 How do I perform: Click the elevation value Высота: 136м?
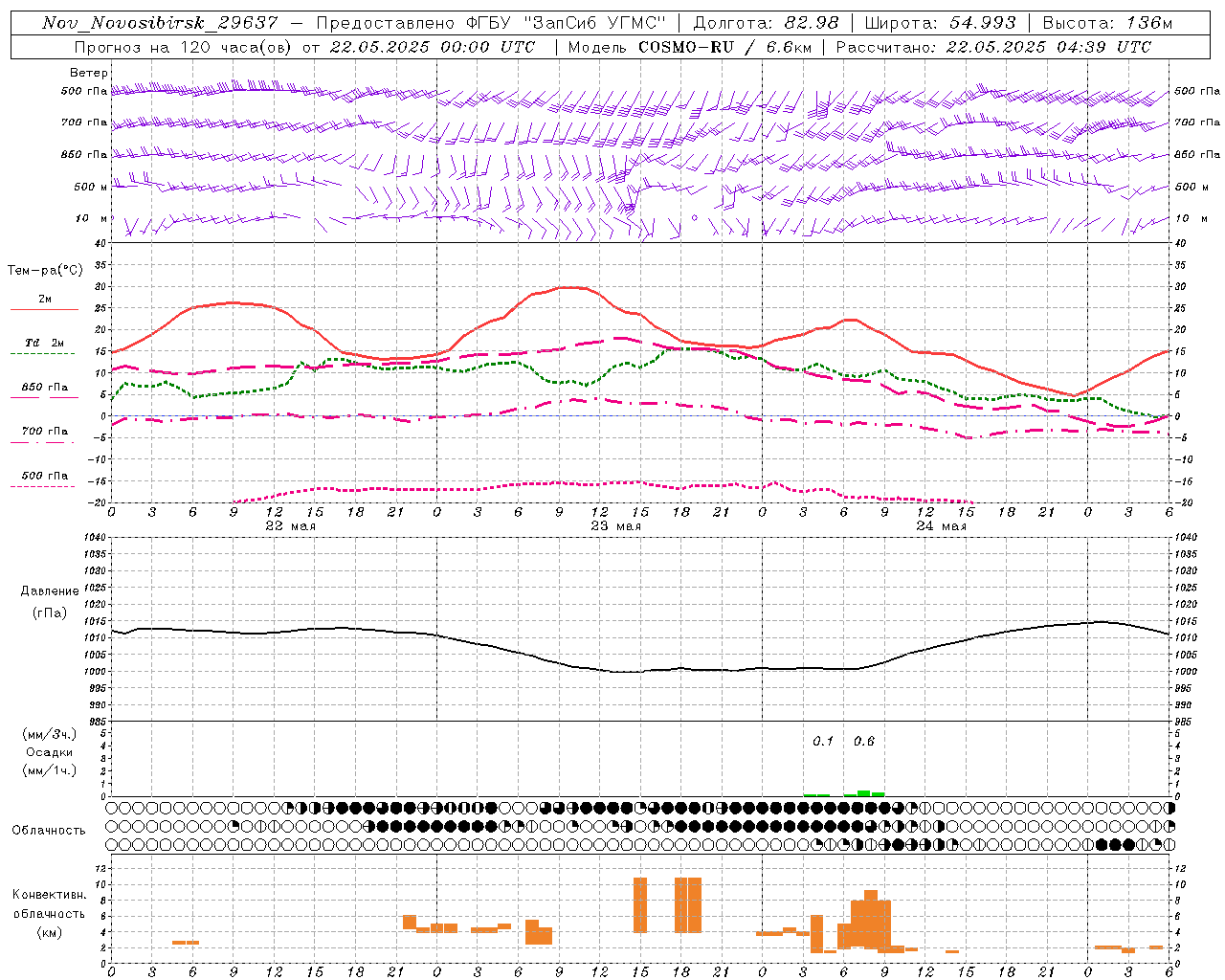coord(1107,23)
